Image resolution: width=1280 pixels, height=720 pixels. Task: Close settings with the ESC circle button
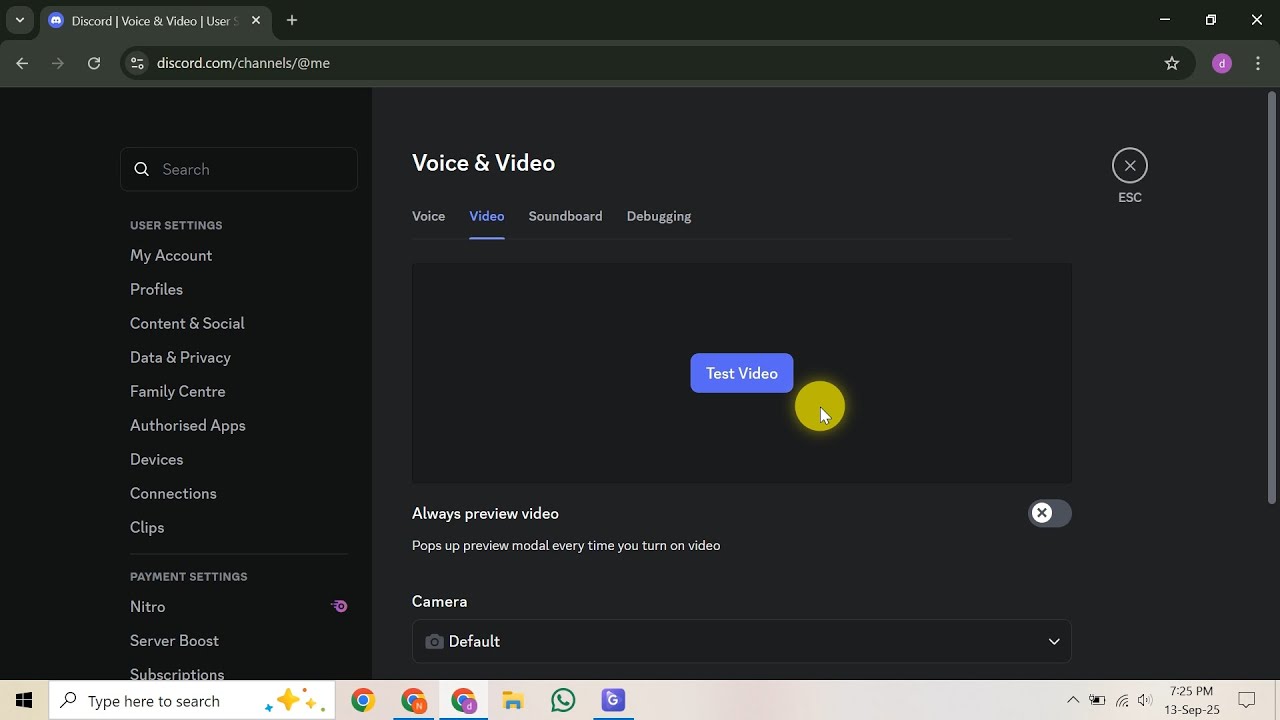click(x=1130, y=166)
